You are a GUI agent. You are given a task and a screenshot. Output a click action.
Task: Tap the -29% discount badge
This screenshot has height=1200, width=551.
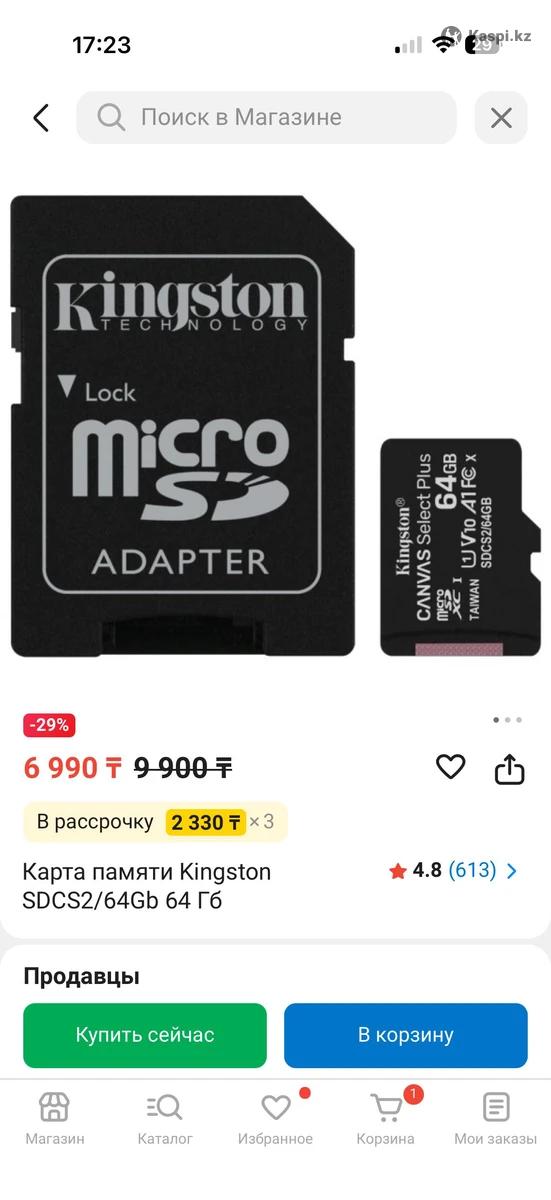click(x=50, y=725)
